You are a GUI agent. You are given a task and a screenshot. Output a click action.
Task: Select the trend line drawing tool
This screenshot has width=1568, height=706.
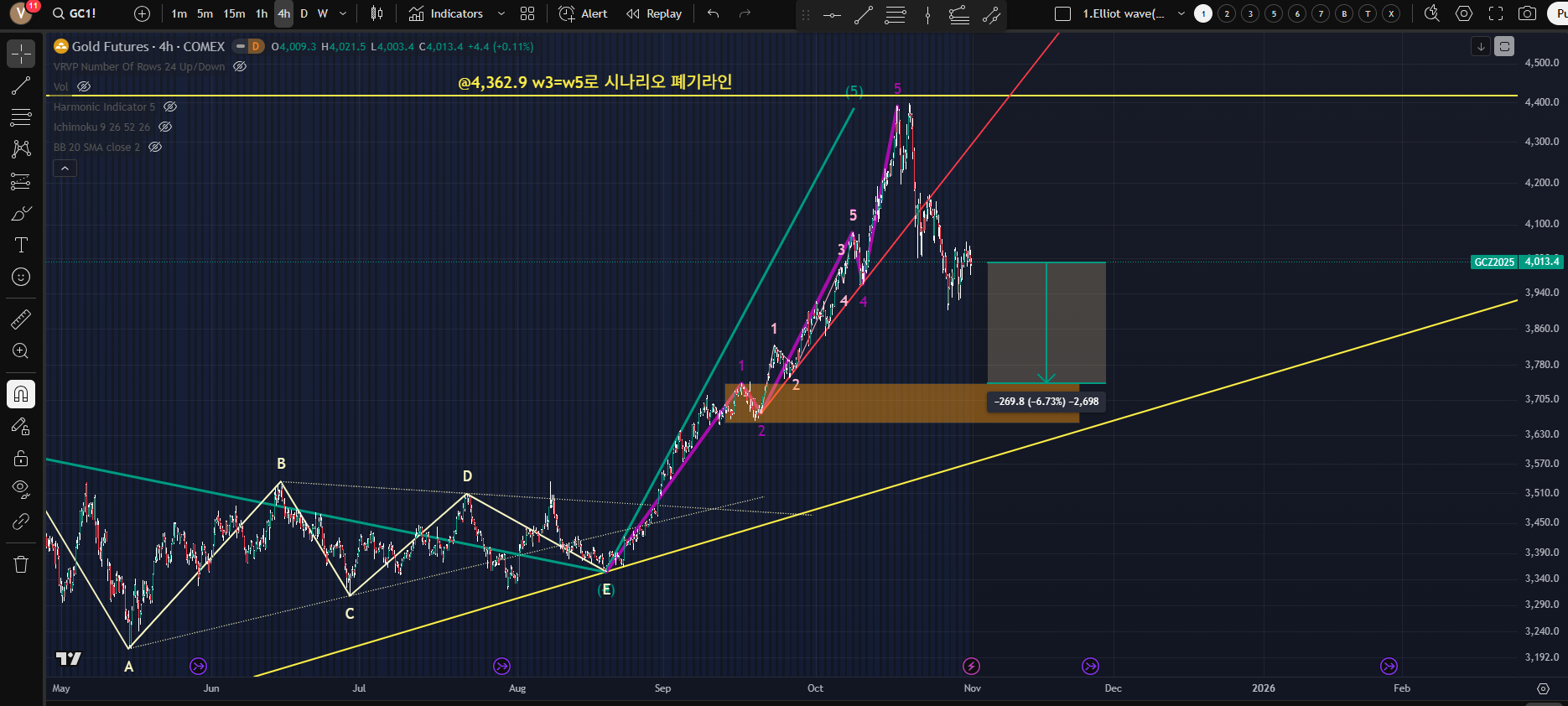click(x=21, y=86)
